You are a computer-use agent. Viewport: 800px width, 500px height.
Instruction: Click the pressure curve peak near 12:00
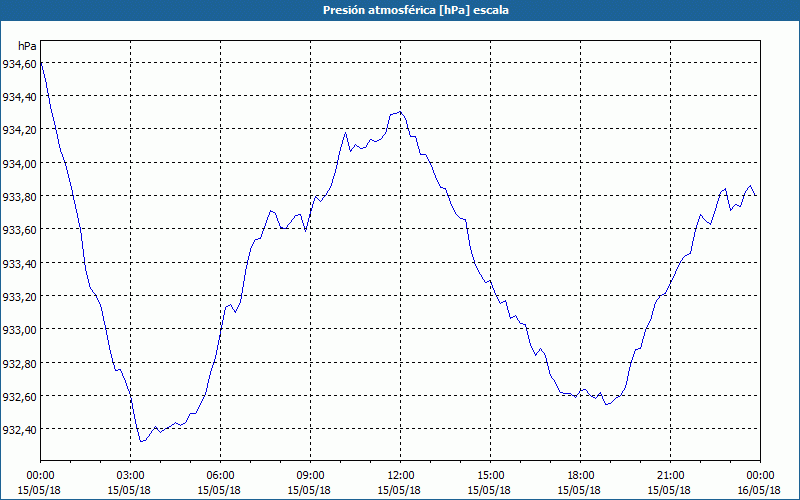point(400,112)
